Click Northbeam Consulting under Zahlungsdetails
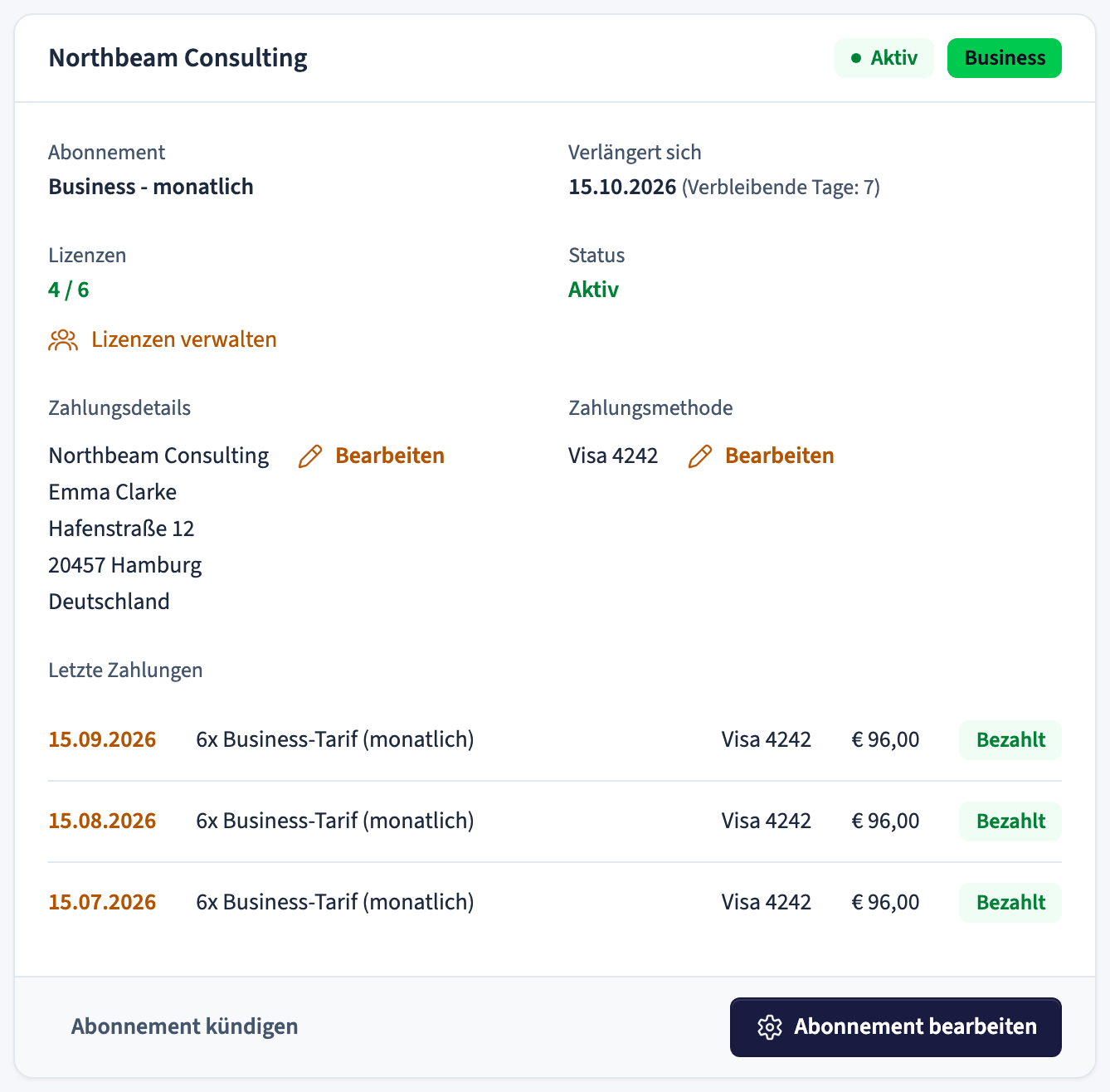 tap(158, 456)
